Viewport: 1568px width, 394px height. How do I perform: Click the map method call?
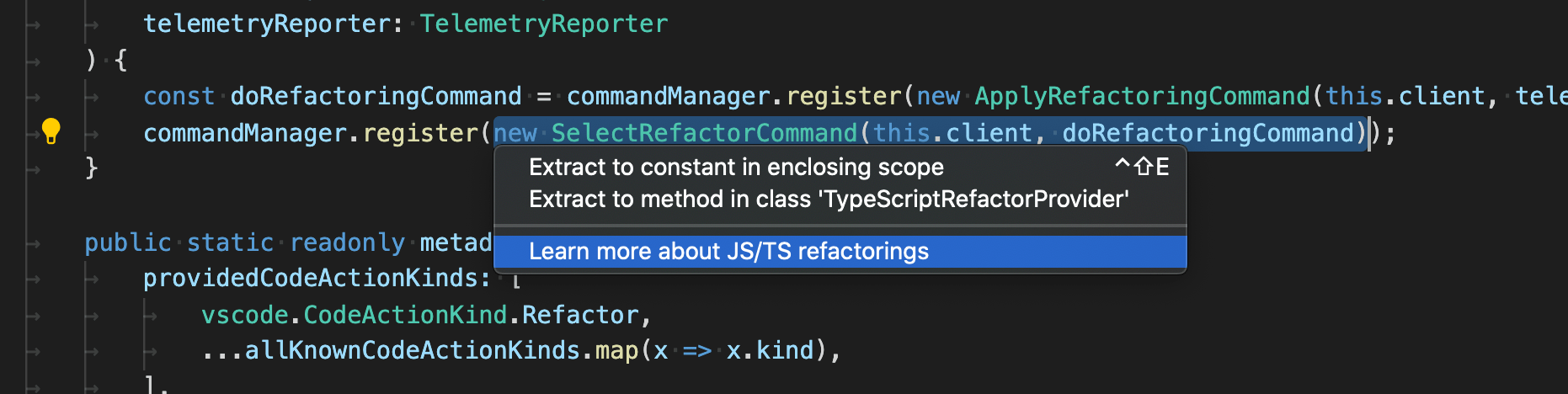pos(616,350)
